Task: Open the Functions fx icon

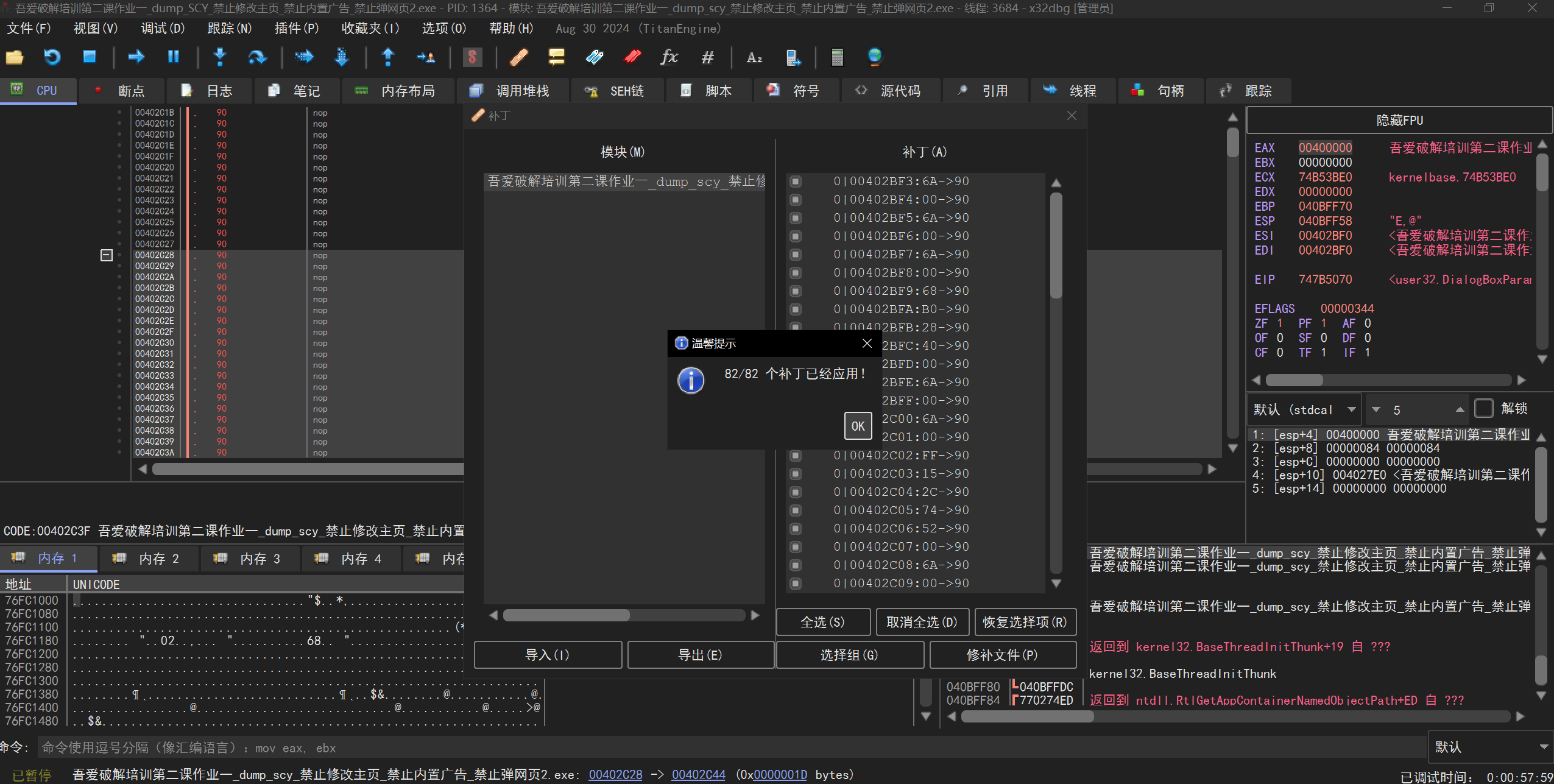Action: point(669,57)
